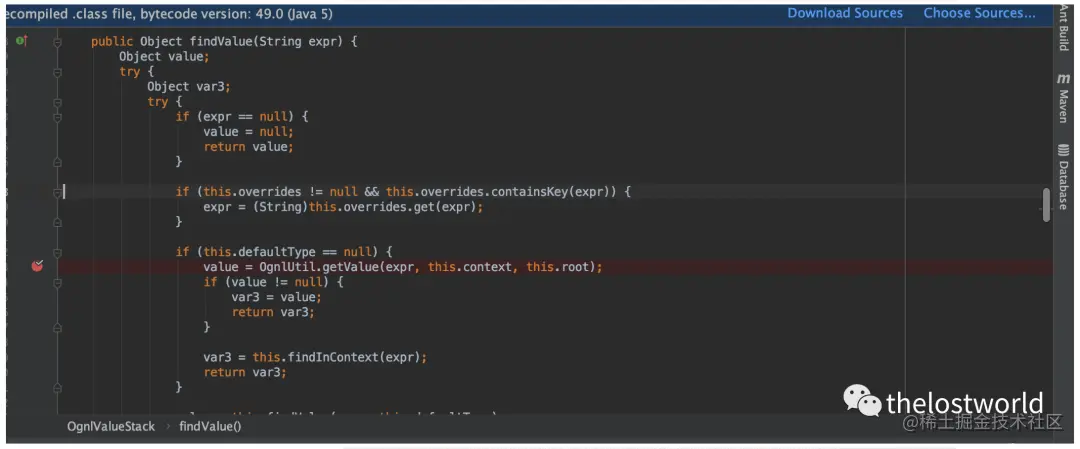Screen dimensions: 1080x449
Task: Click the 'var3 = value;' statement
Action: [276, 297]
